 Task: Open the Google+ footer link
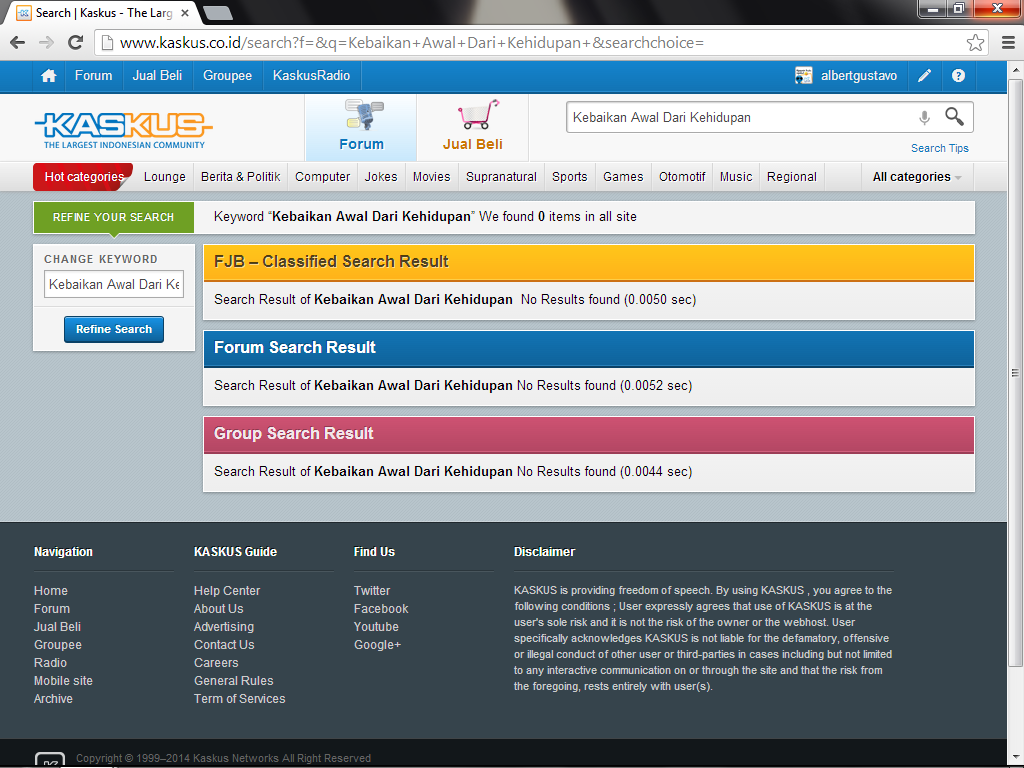point(377,645)
